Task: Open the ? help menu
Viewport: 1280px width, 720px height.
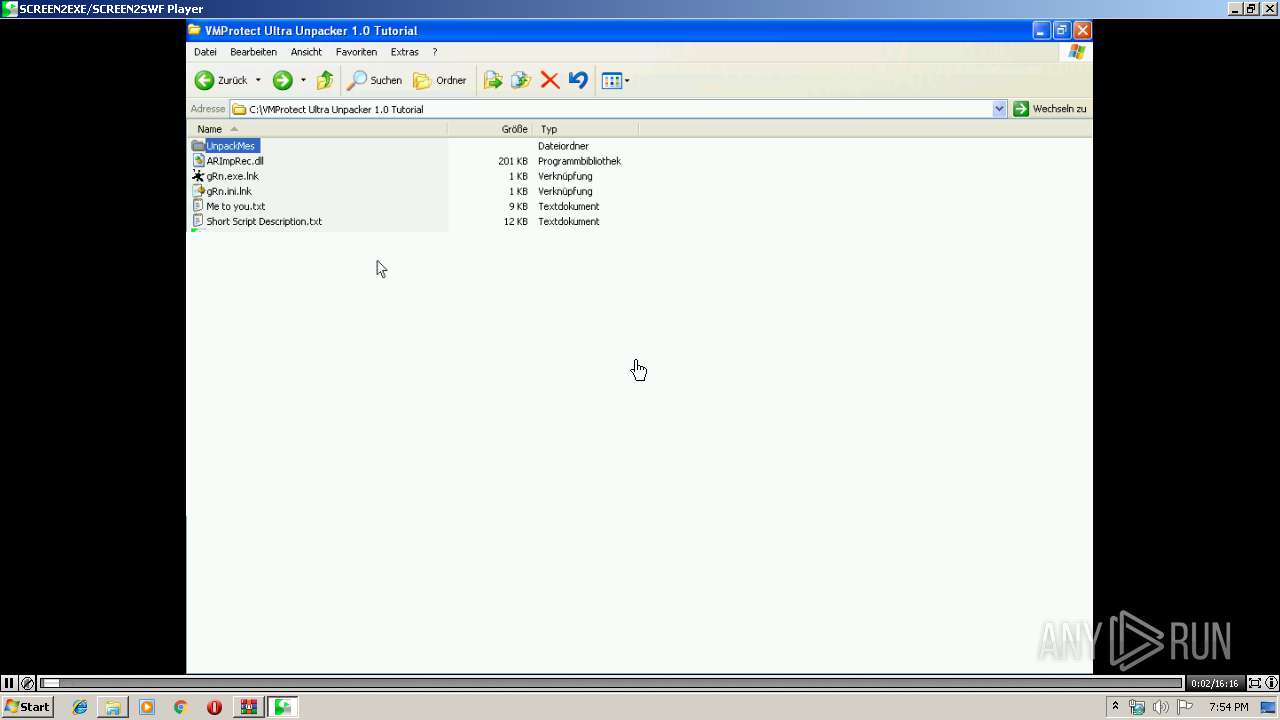Action: click(434, 52)
